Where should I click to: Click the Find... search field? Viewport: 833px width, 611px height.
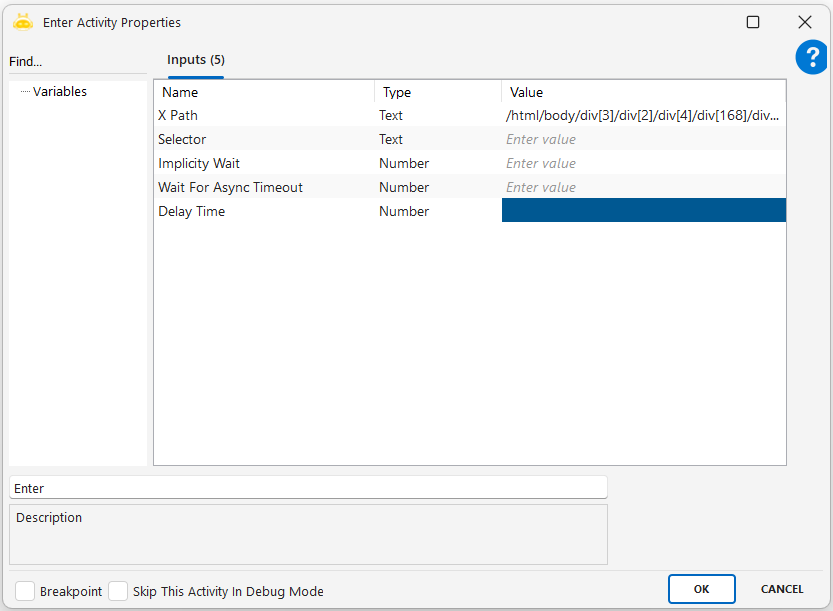[x=76, y=62]
